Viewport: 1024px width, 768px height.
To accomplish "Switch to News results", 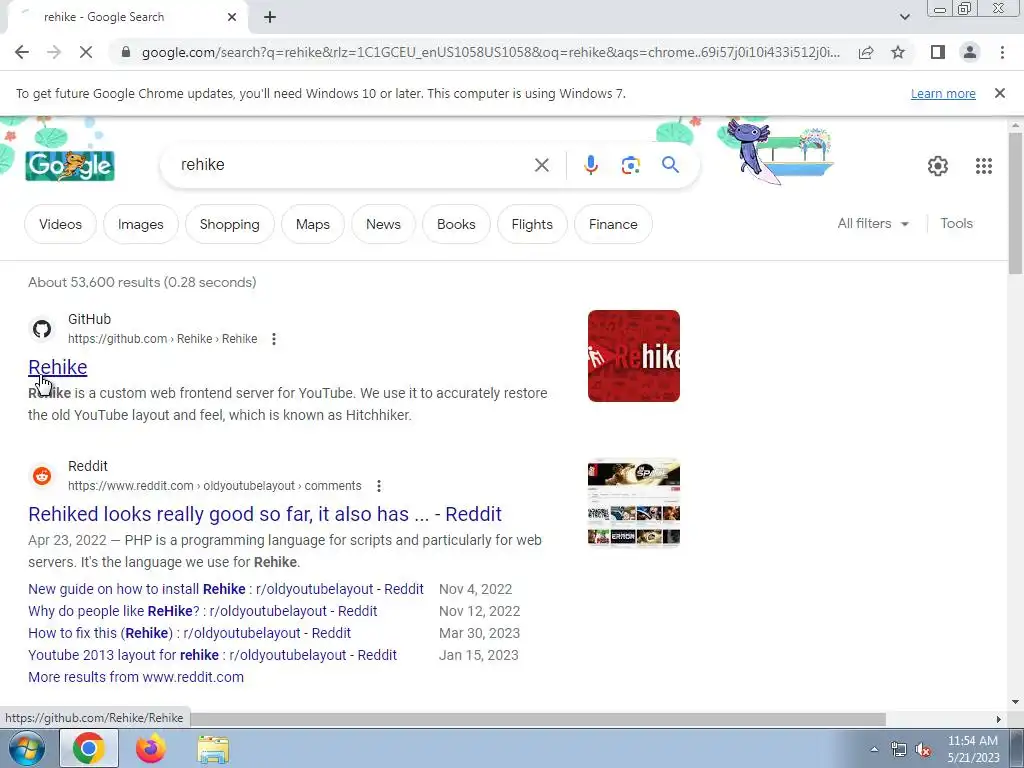I will [383, 224].
